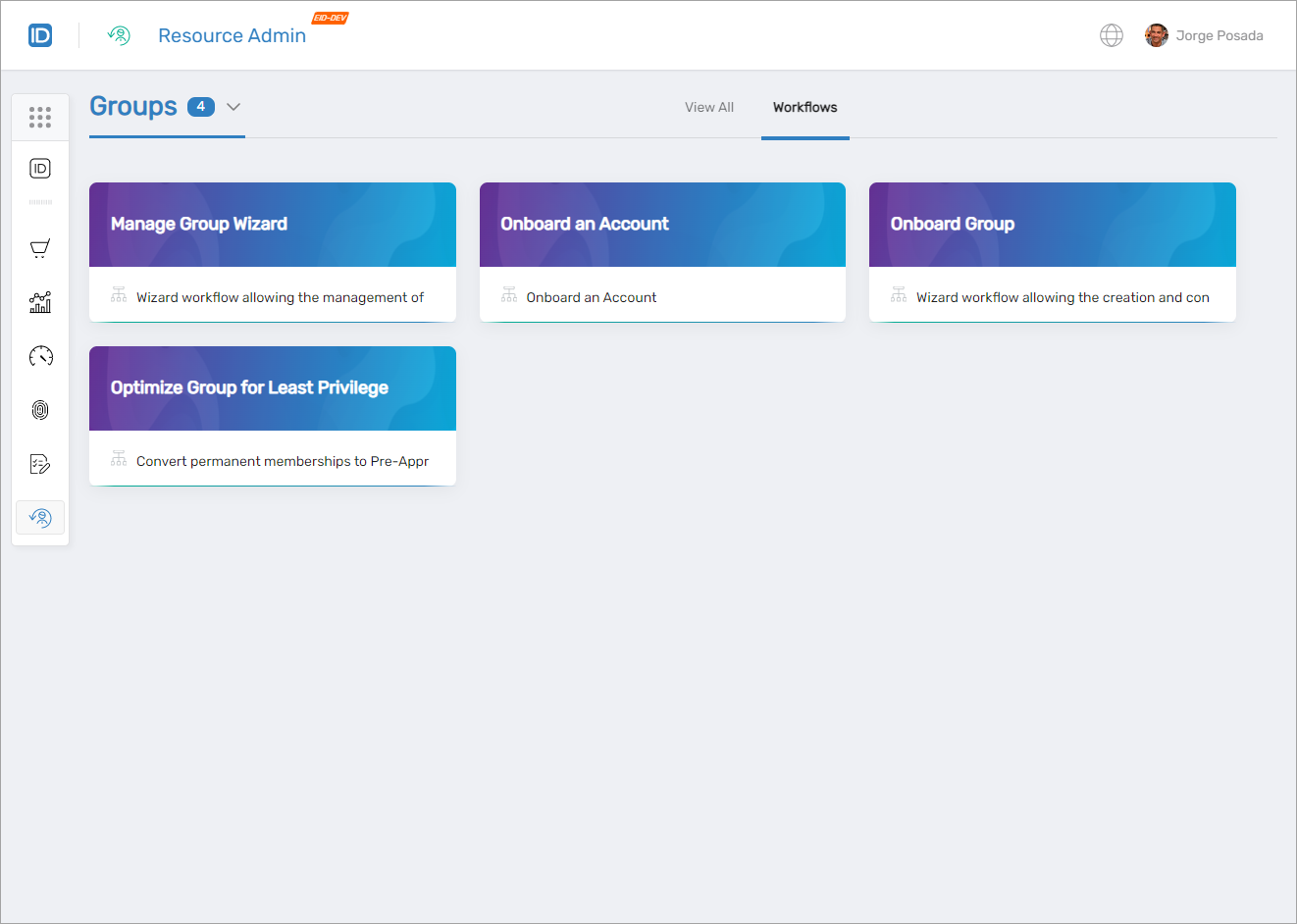
Task: Click Jorge Posada's profile picture
Action: [x=1156, y=34]
